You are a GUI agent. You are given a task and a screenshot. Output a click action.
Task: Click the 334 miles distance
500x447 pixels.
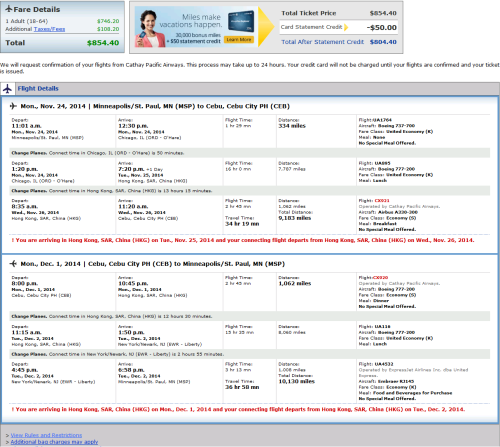coord(292,126)
